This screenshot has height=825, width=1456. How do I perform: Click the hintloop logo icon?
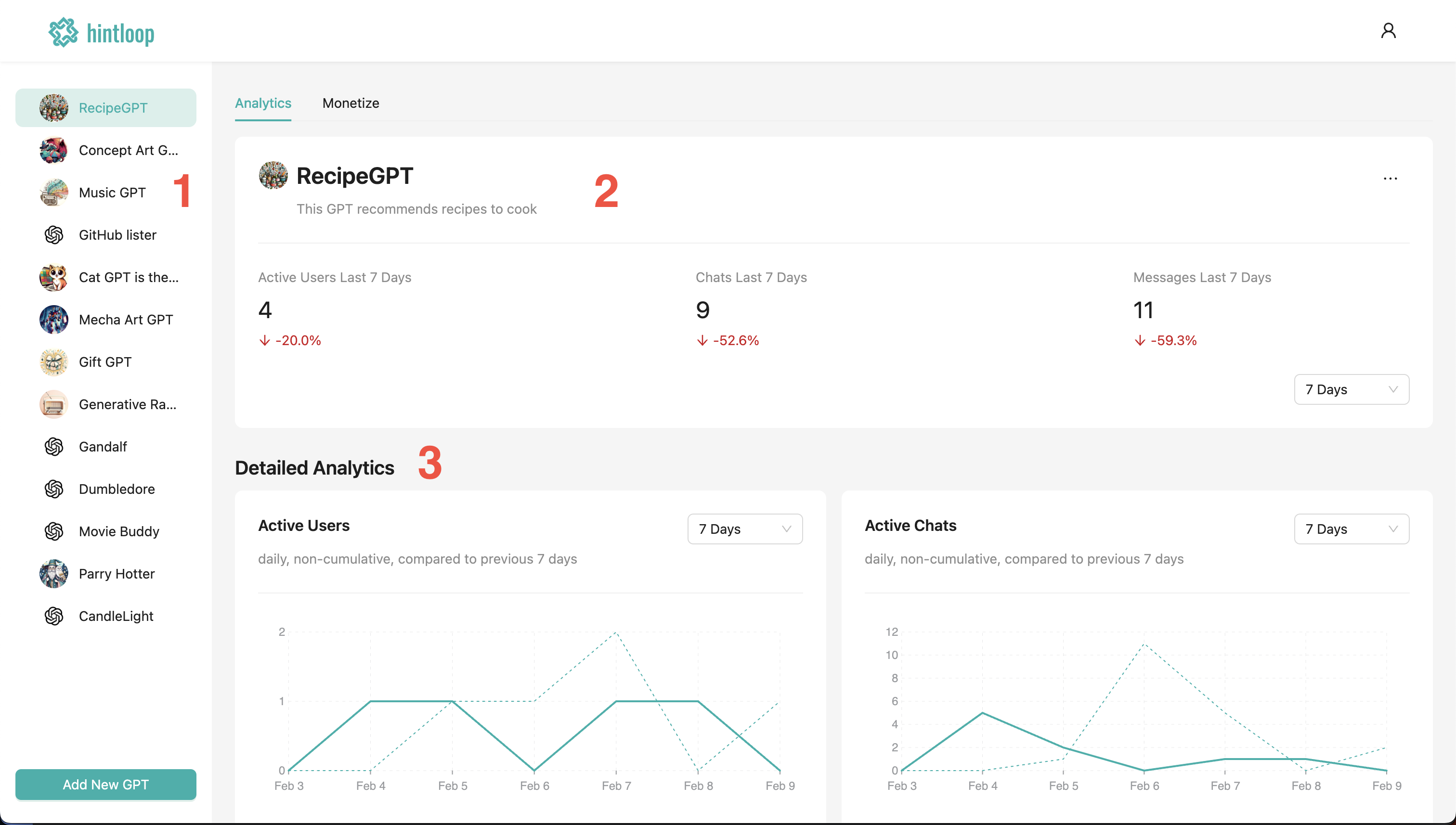point(63,32)
